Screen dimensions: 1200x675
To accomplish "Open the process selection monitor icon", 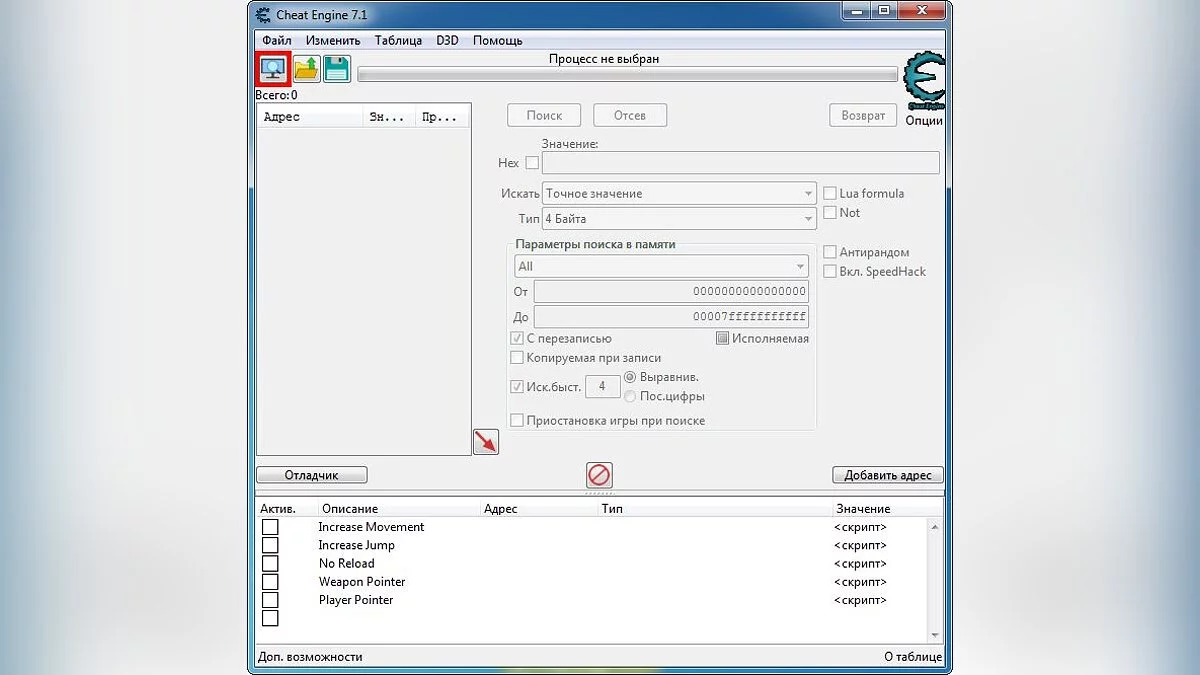I will point(273,69).
